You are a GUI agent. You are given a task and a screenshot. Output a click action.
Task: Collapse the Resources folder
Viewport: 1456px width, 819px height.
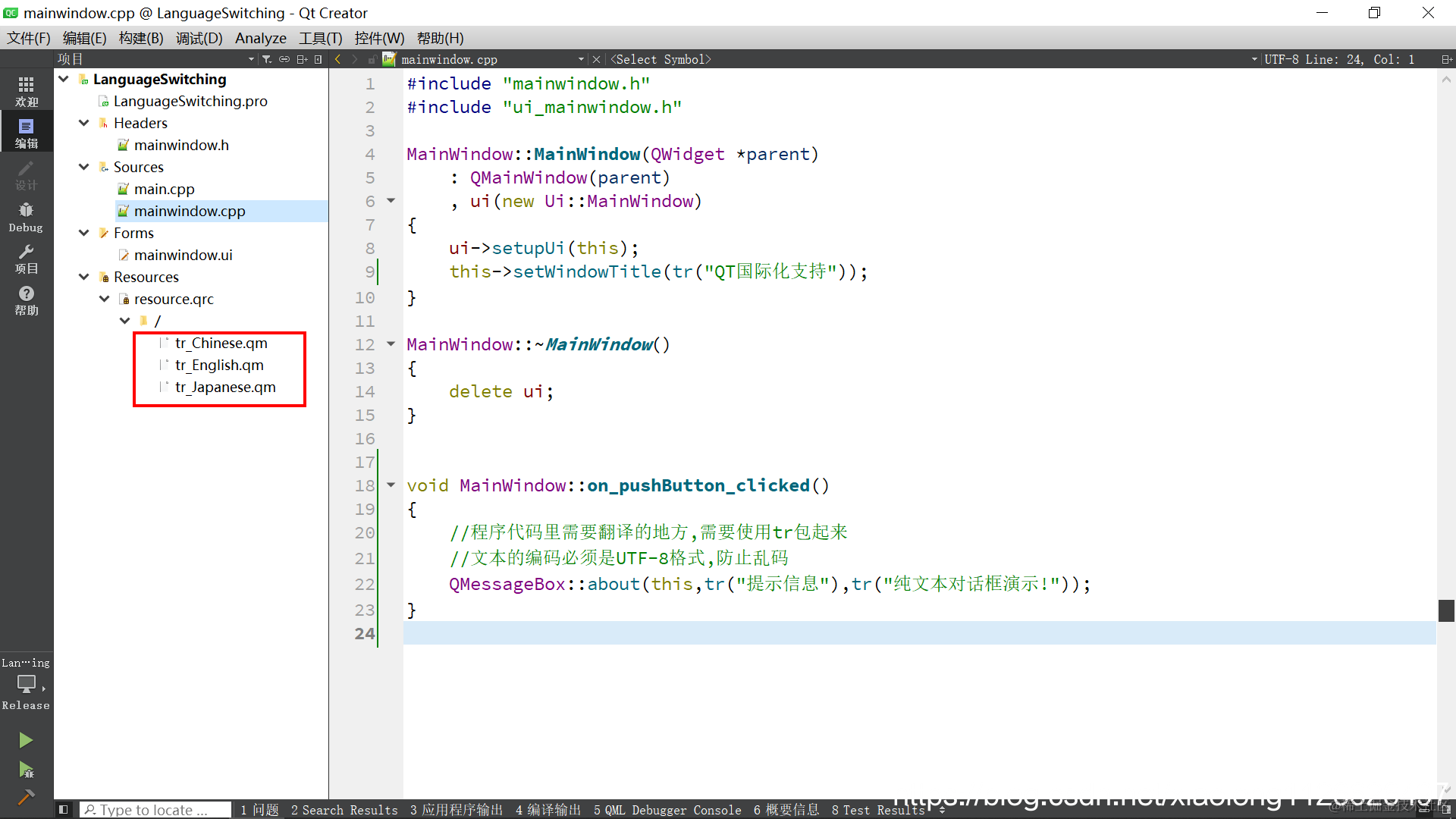coord(84,277)
